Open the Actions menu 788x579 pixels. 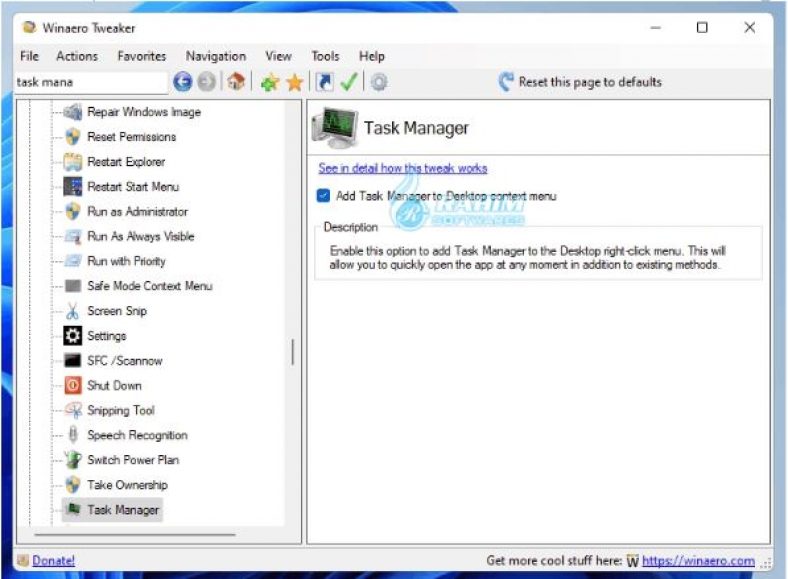77,56
